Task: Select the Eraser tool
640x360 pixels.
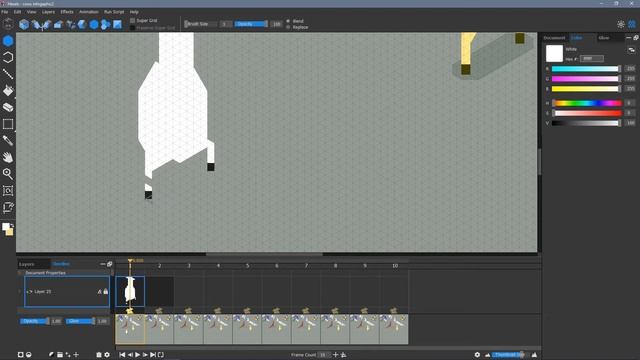Action: (x=8, y=107)
